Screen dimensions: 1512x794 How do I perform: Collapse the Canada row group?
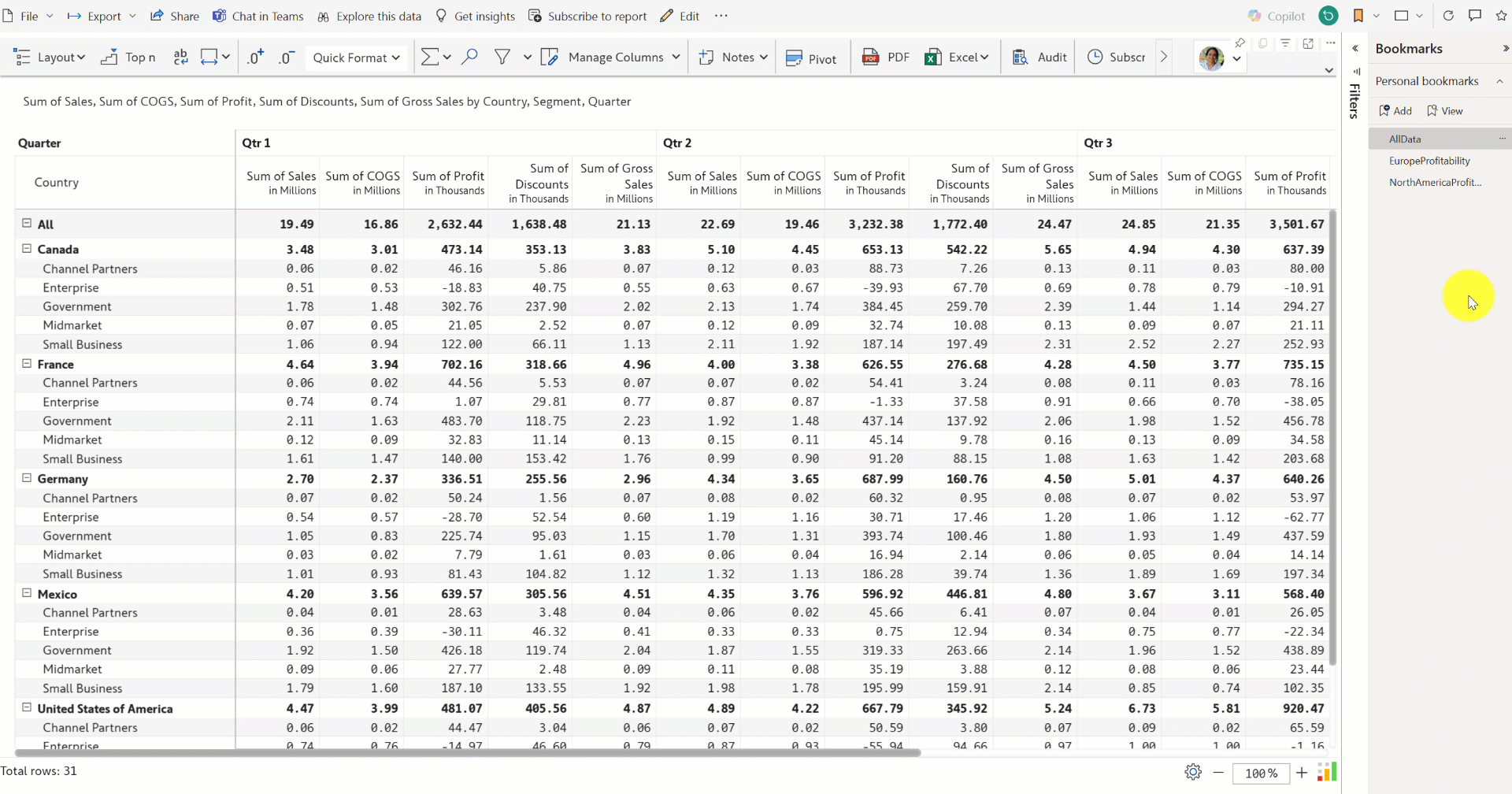click(27, 249)
